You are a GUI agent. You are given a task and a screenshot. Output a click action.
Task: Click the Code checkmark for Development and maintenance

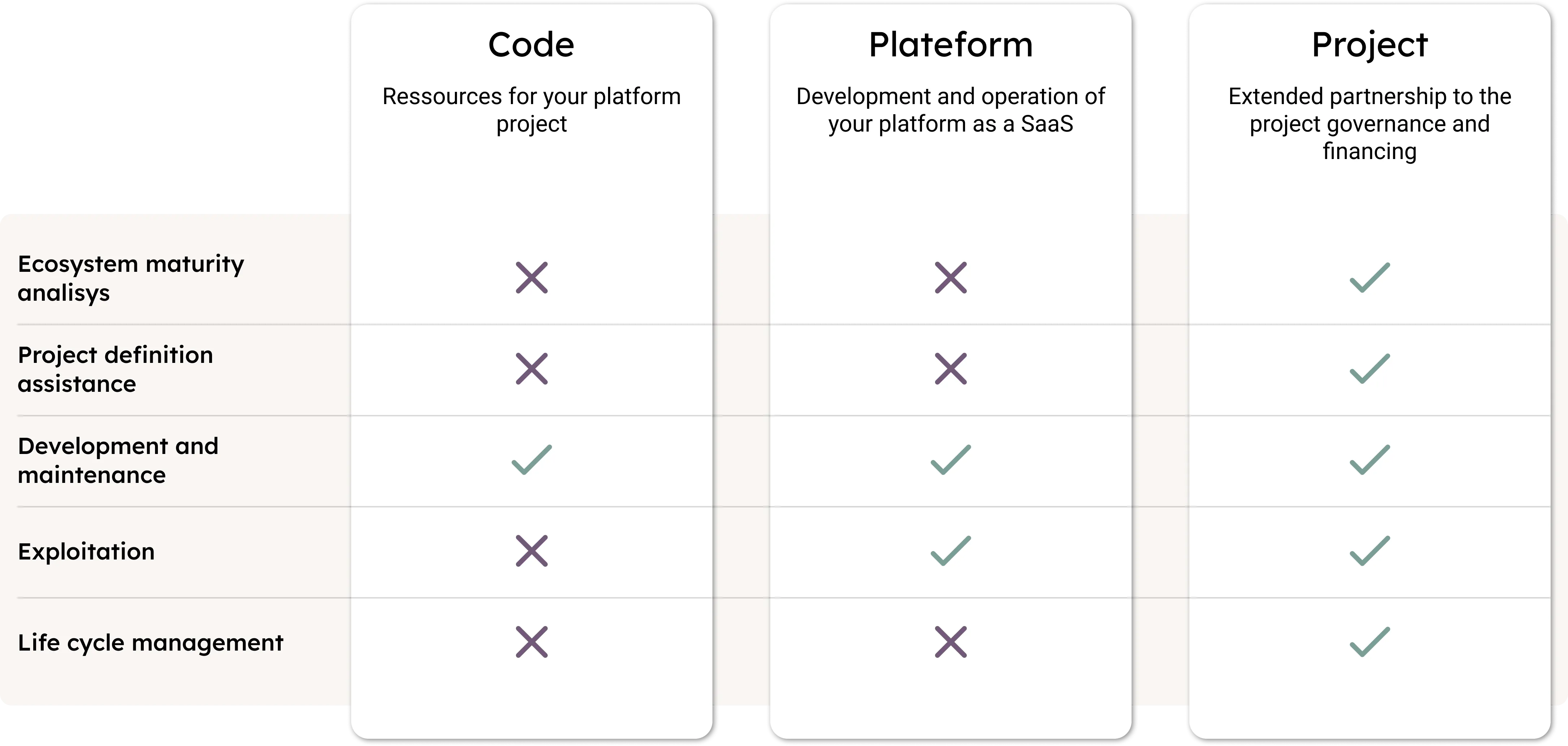(531, 460)
